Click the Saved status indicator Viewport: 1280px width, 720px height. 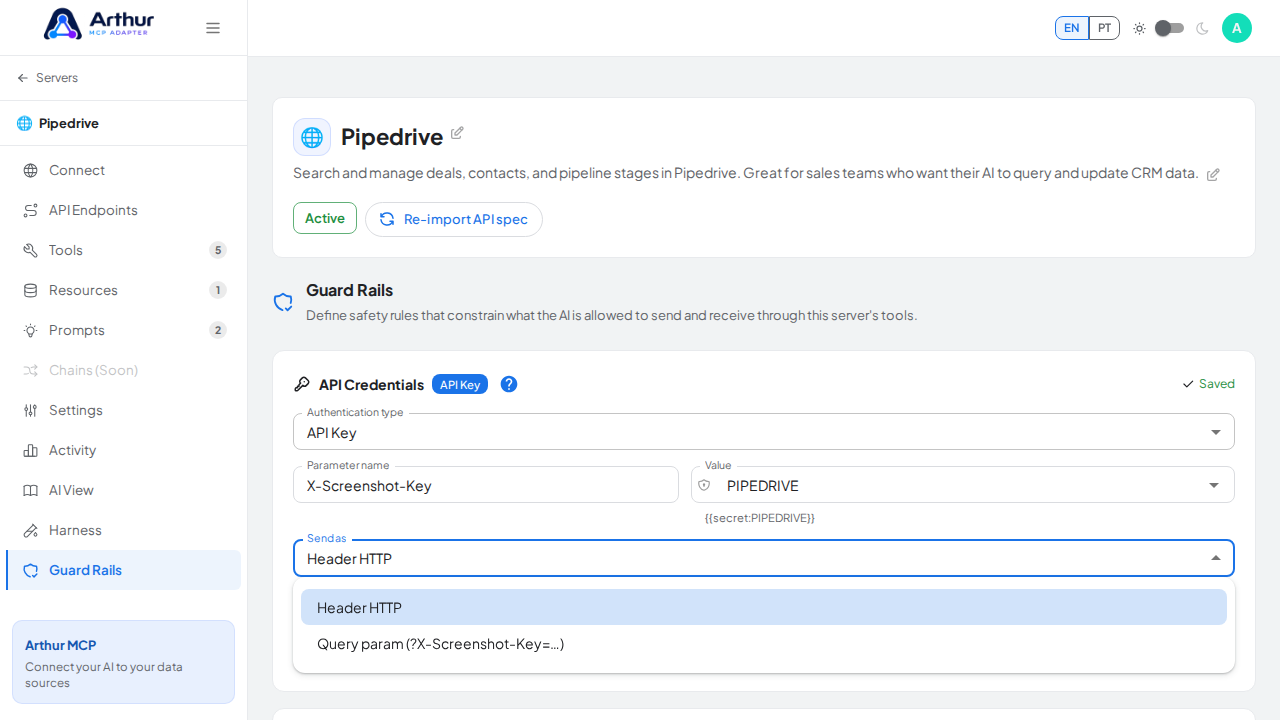[1208, 384]
